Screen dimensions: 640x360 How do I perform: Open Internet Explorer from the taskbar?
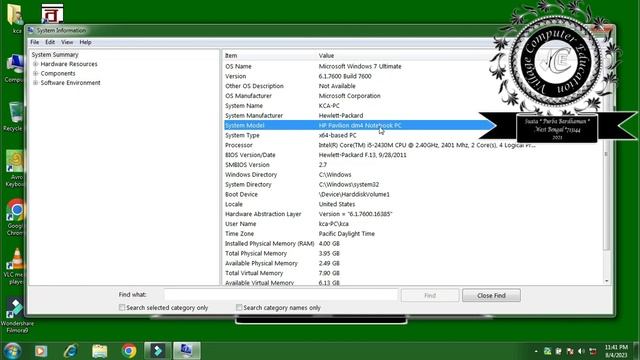coord(71,351)
